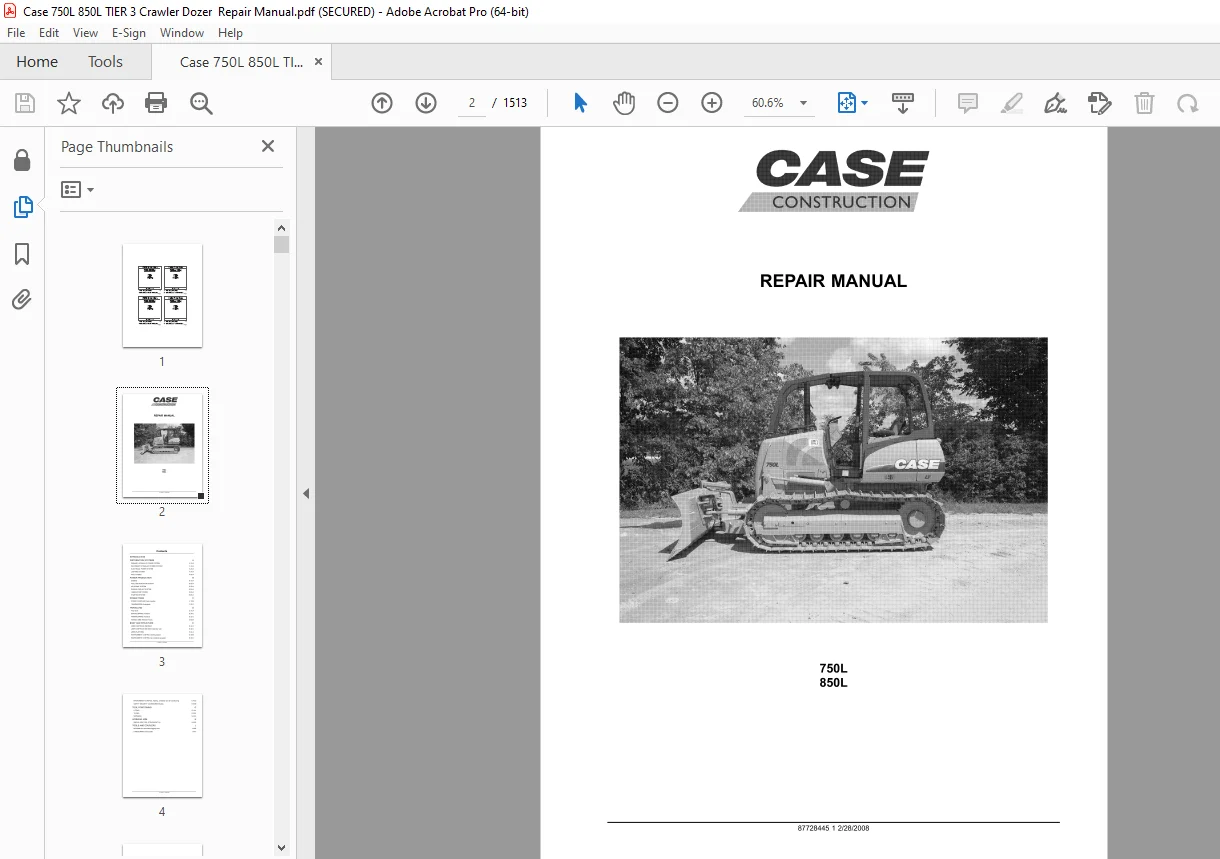Select page 4 thumbnail
This screenshot has width=1220, height=859.
162,745
